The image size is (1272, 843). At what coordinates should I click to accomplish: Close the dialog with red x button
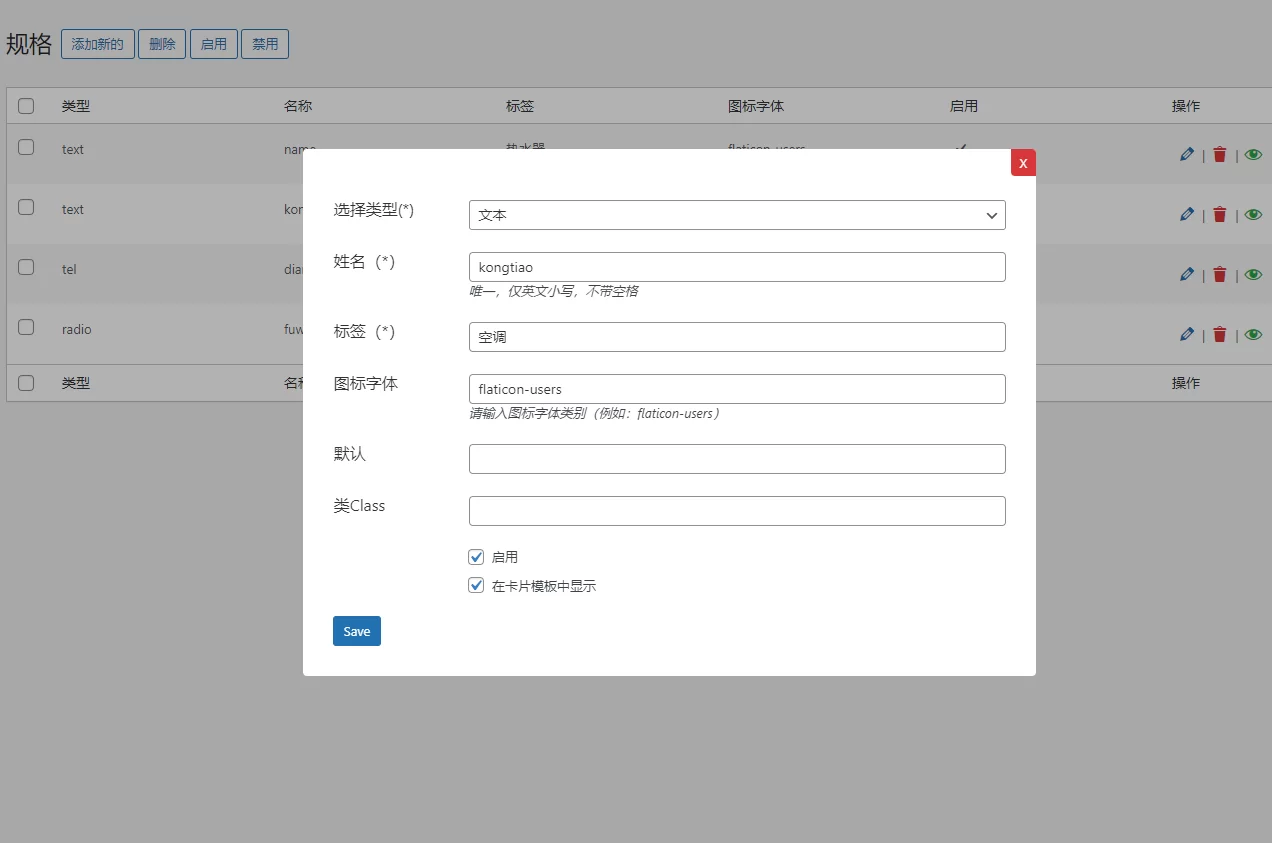pos(1023,162)
